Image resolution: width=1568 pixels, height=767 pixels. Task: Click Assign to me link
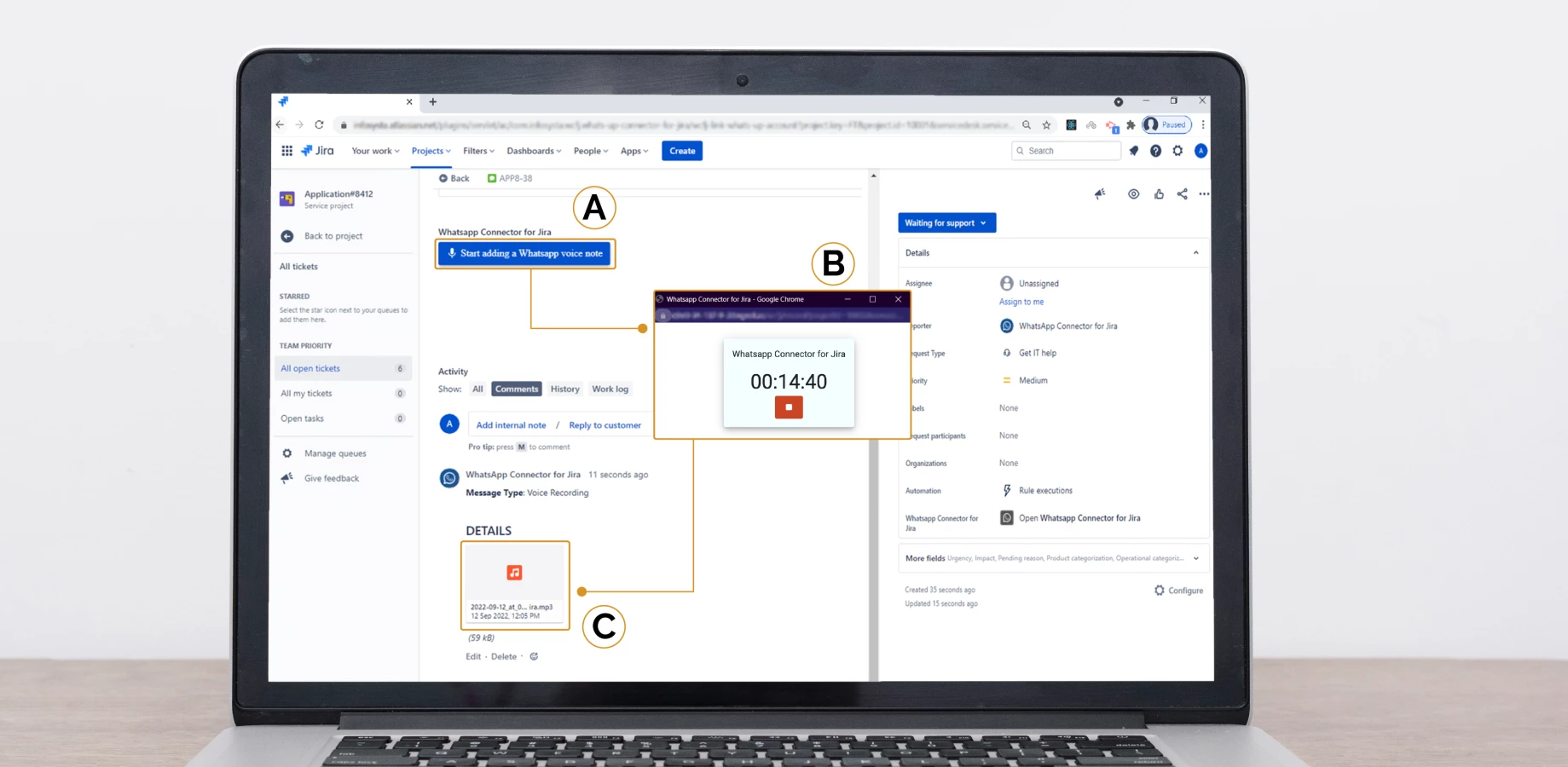tap(1021, 302)
